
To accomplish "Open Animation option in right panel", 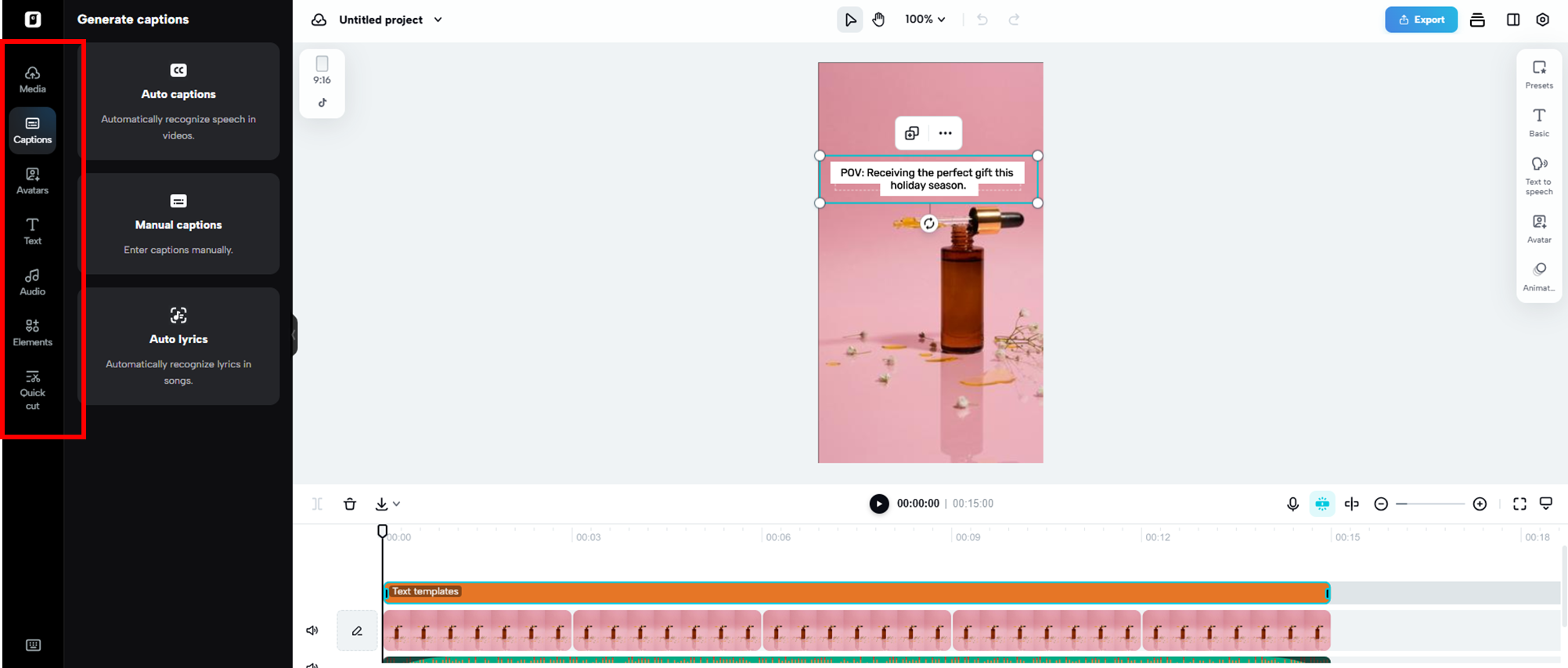I will pos(1539,277).
